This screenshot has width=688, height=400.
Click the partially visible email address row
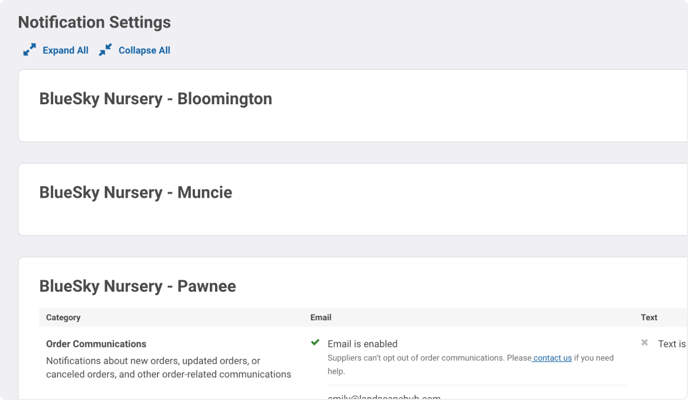pos(384,397)
